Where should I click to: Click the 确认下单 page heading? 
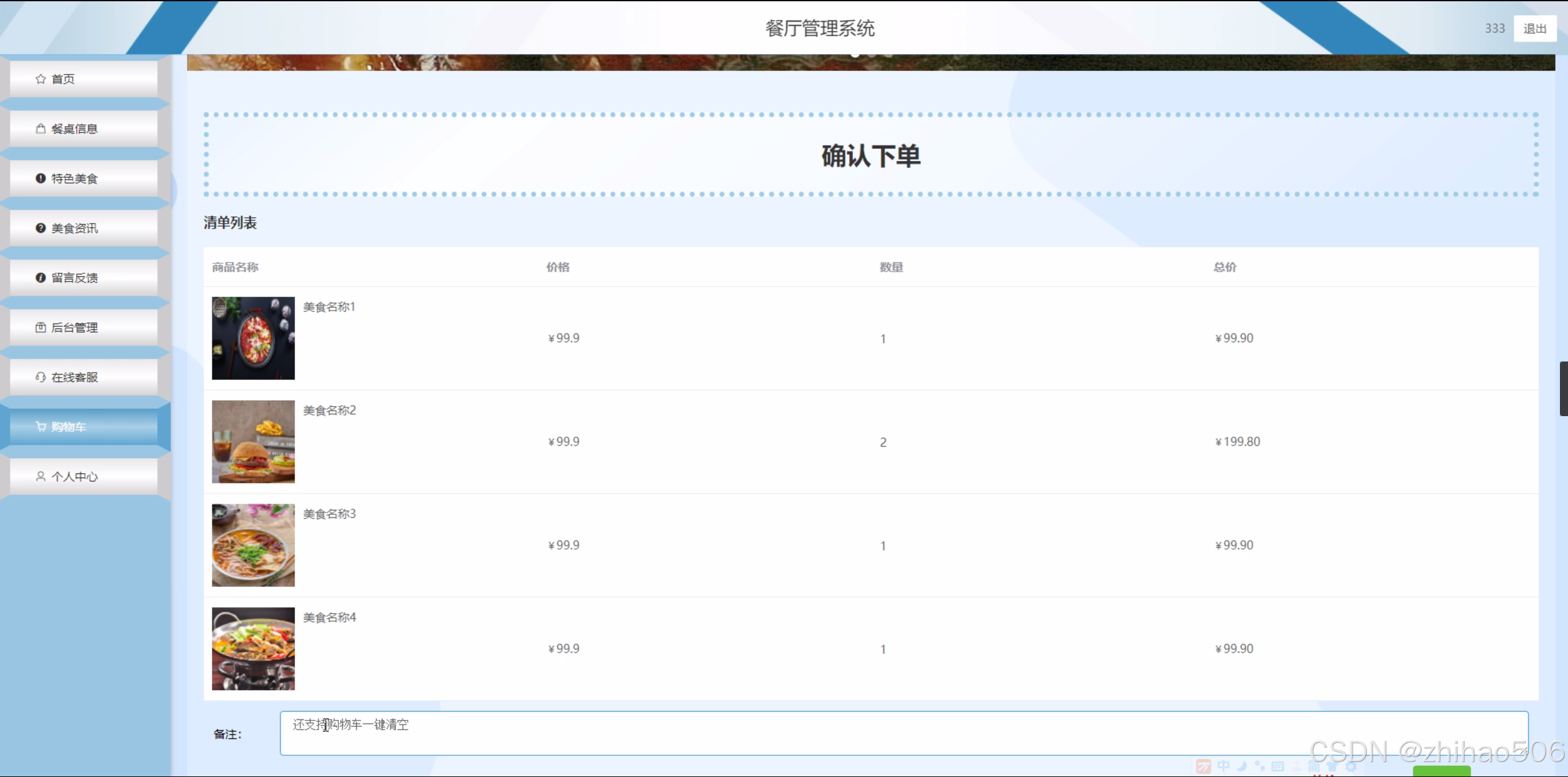pos(871,155)
